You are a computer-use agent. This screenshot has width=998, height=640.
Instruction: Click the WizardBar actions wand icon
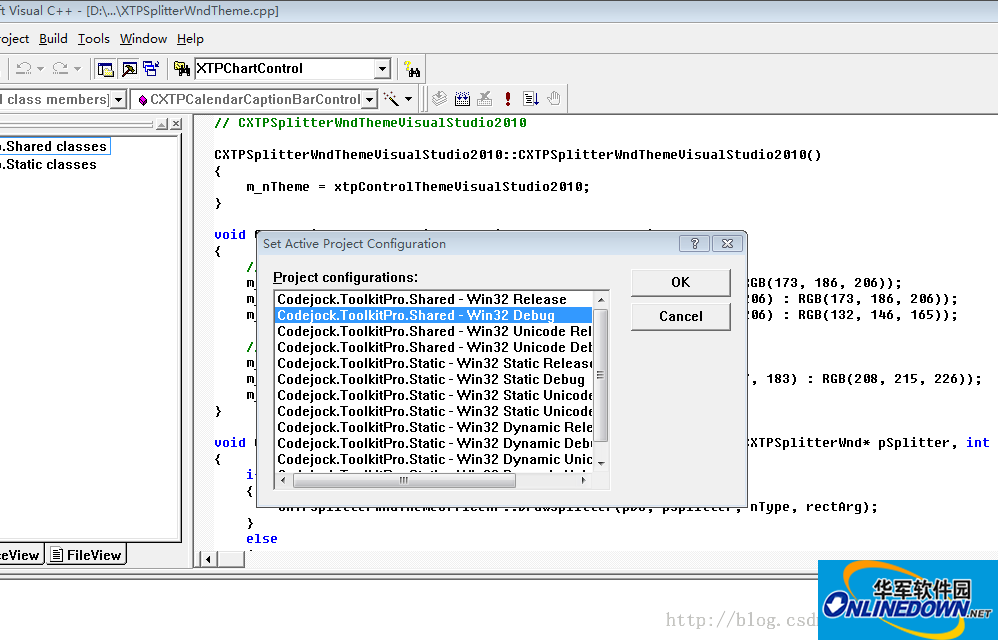(391, 99)
